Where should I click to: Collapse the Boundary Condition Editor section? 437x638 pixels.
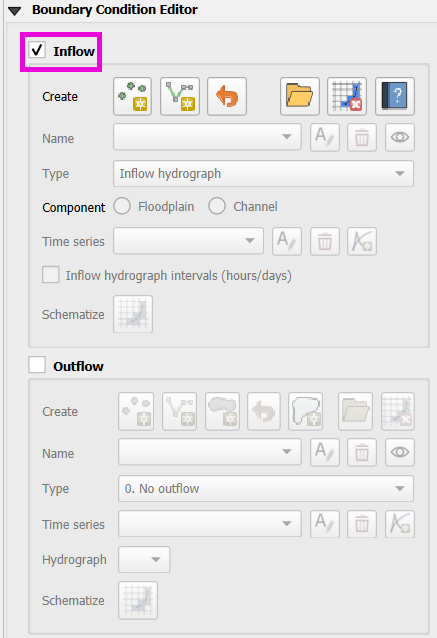tap(15, 11)
